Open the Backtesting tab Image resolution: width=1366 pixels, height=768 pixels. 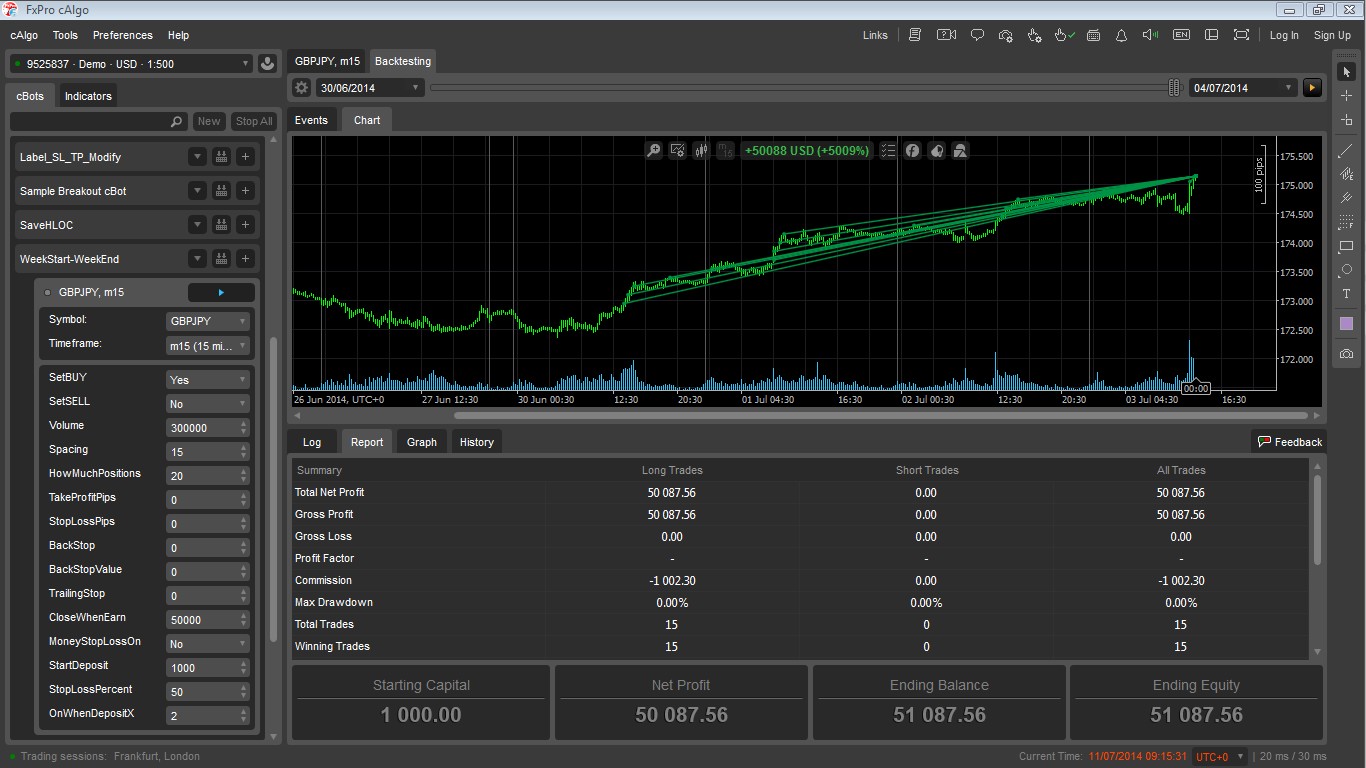tap(403, 61)
